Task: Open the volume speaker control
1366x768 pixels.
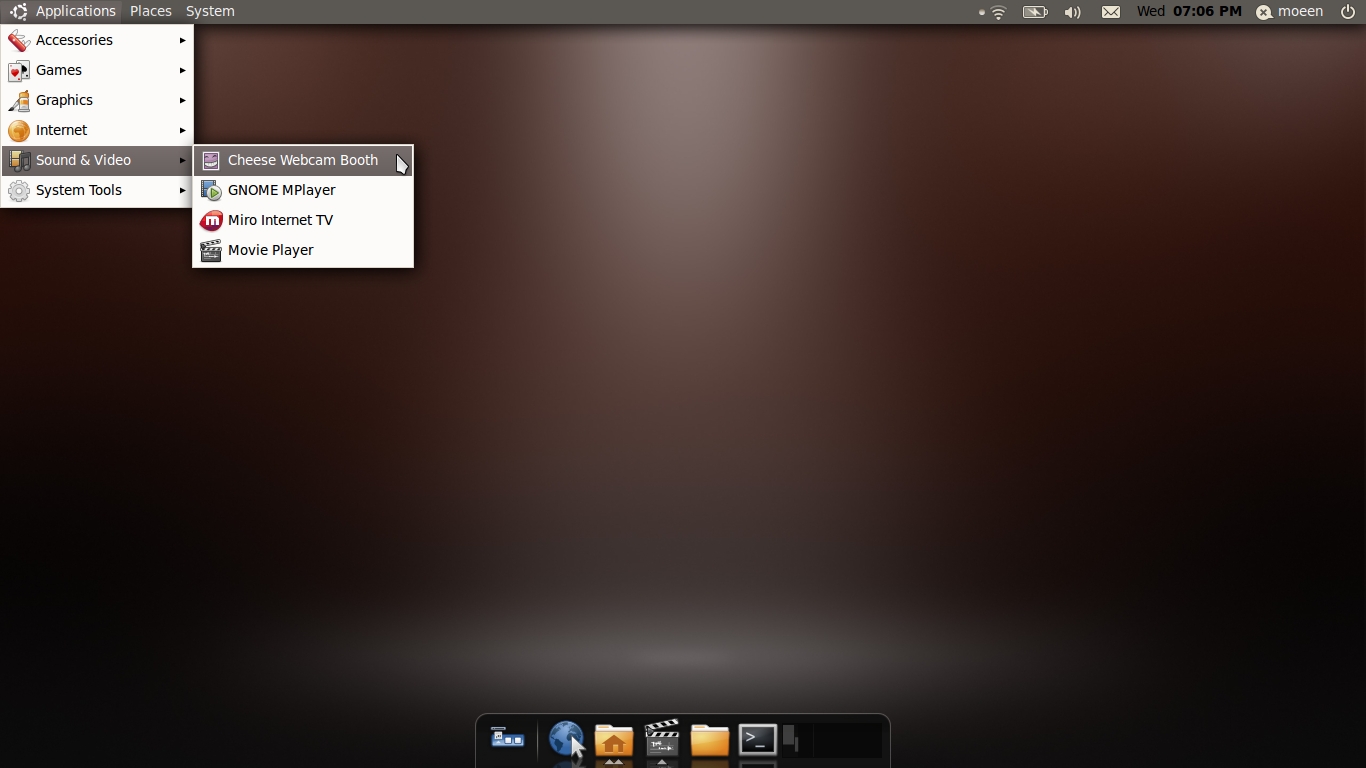Action: 1073,12
